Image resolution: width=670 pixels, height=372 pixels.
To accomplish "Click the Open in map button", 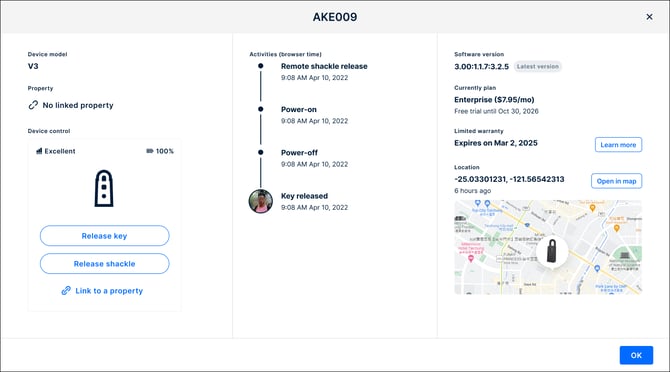I will (617, 181).
